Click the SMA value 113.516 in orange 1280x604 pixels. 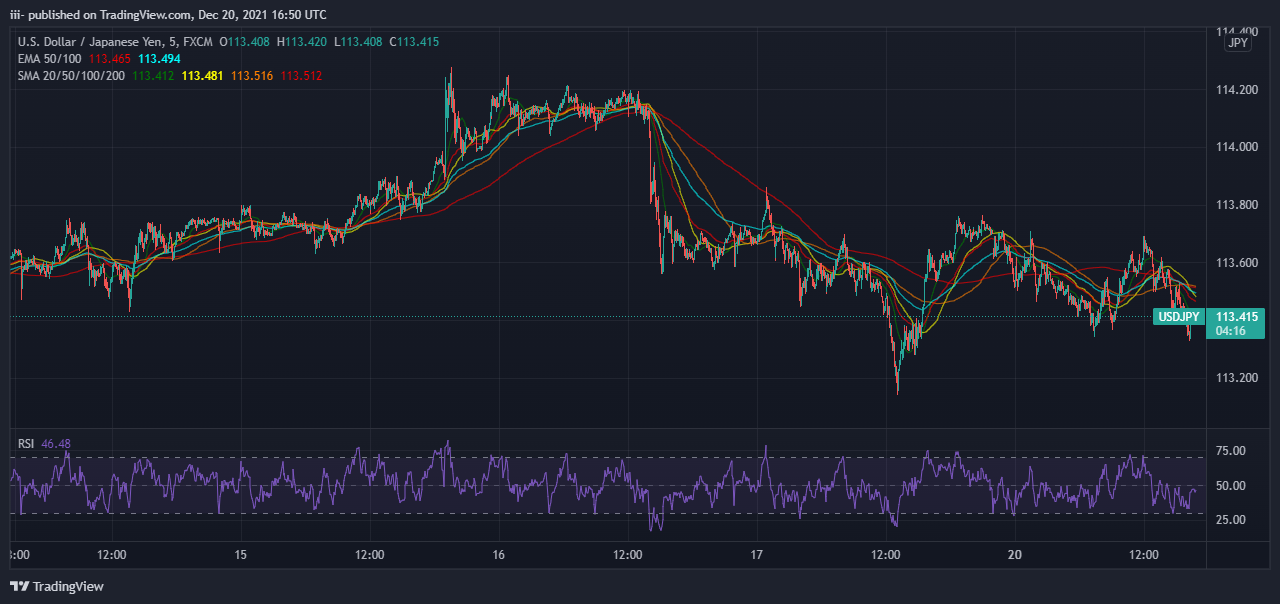click(x=252, y=76)
